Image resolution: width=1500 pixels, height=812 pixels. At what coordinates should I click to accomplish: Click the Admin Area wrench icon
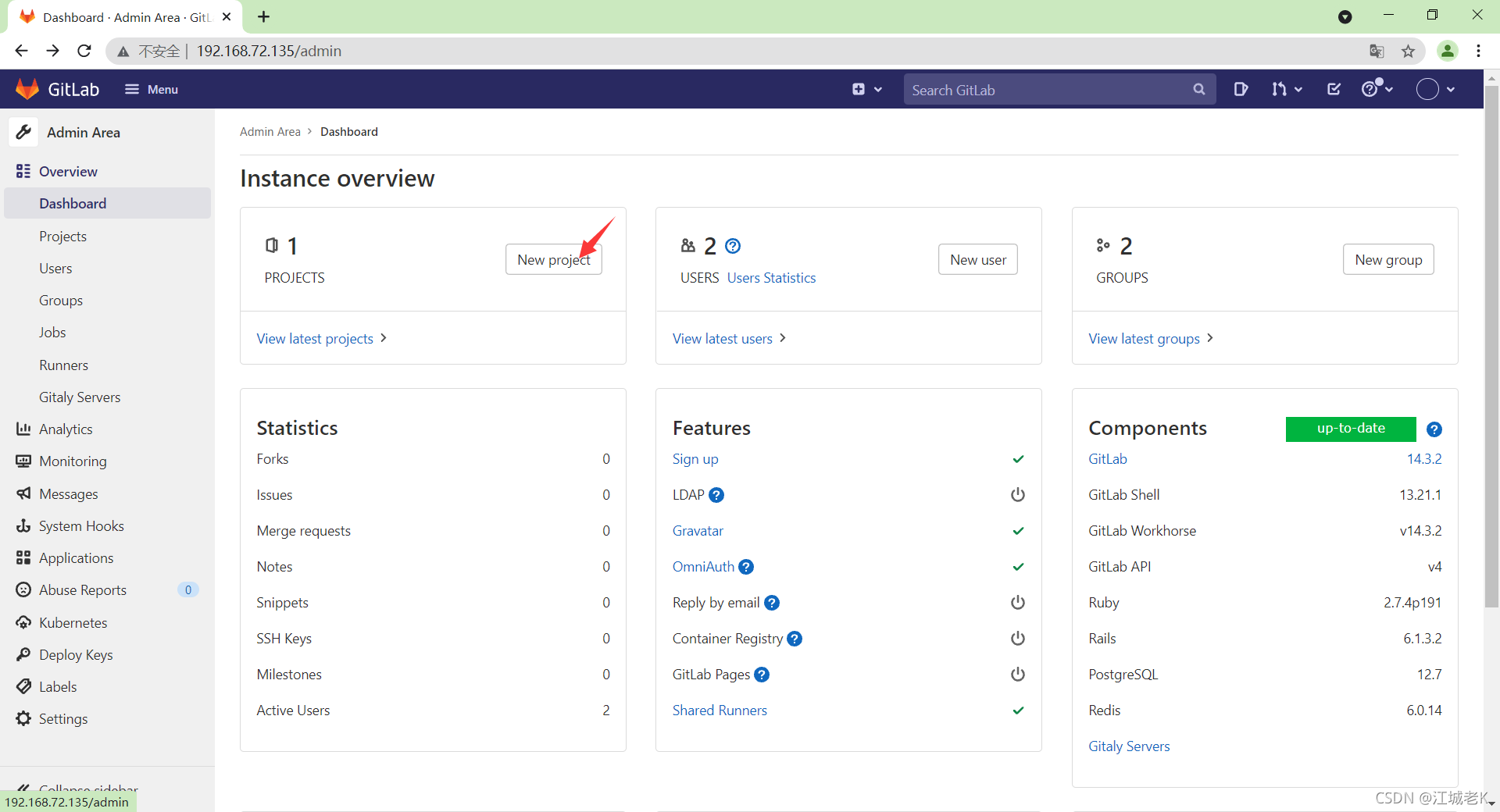[23, 132]
